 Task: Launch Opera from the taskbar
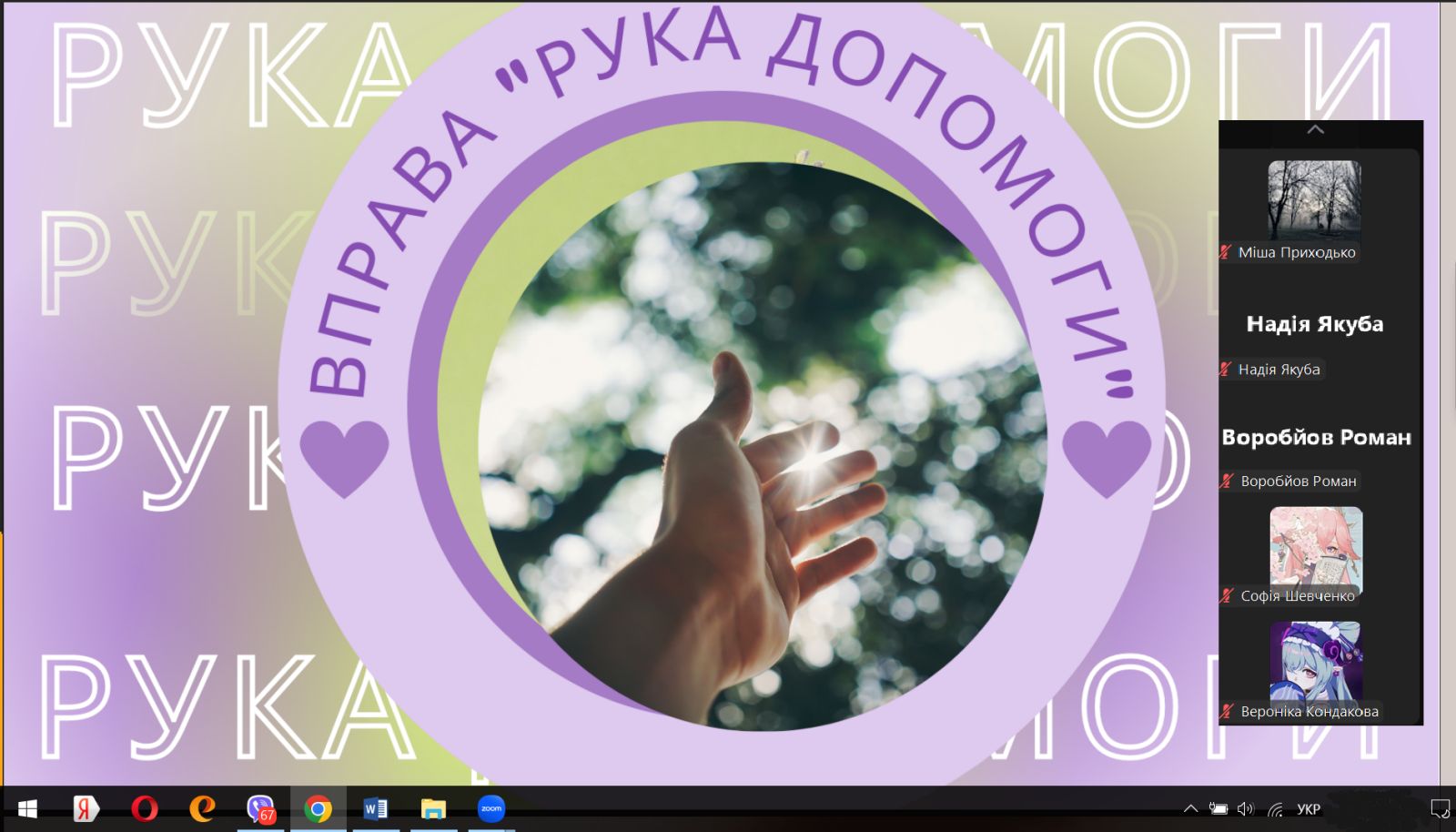coord(144,808)
